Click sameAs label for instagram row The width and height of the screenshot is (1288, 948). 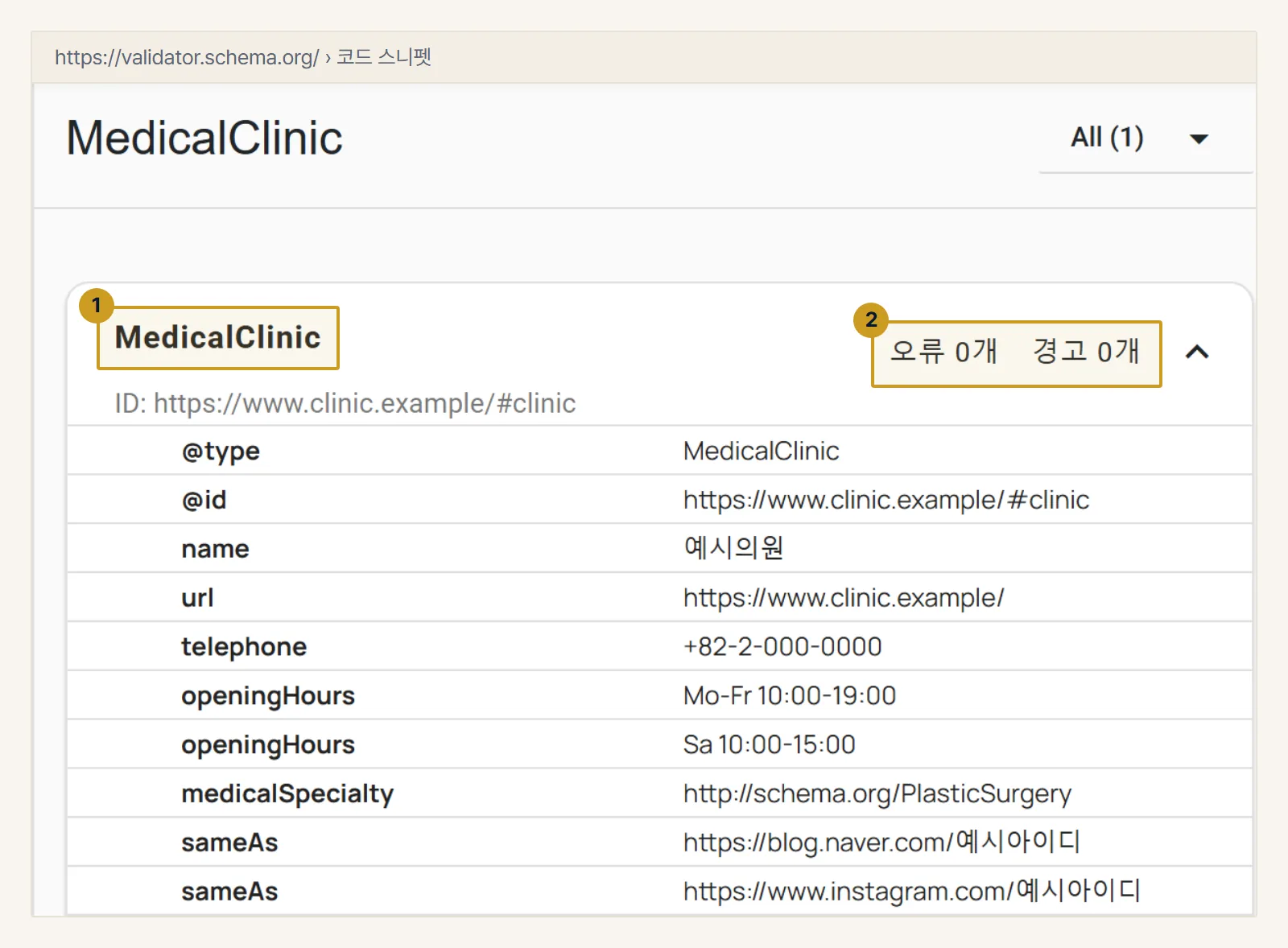coord(229,892)
